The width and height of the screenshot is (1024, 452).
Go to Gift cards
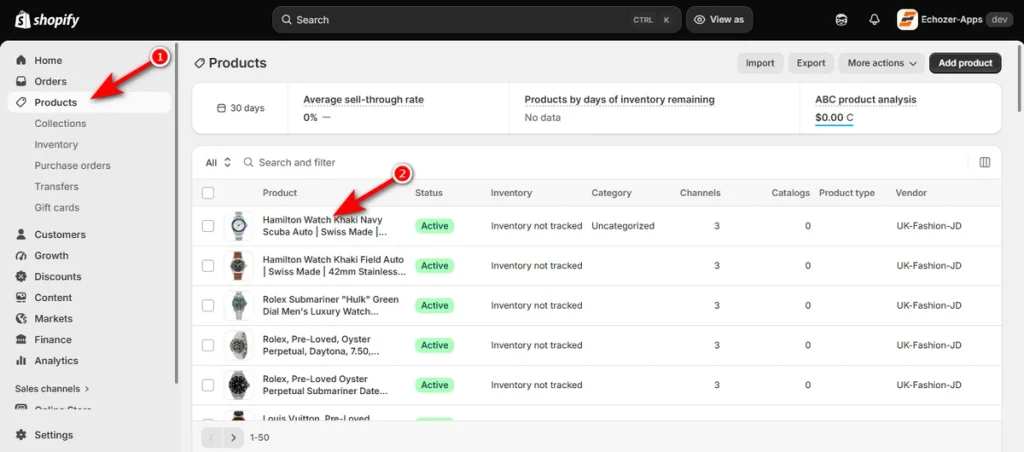(x=57, y=208)
